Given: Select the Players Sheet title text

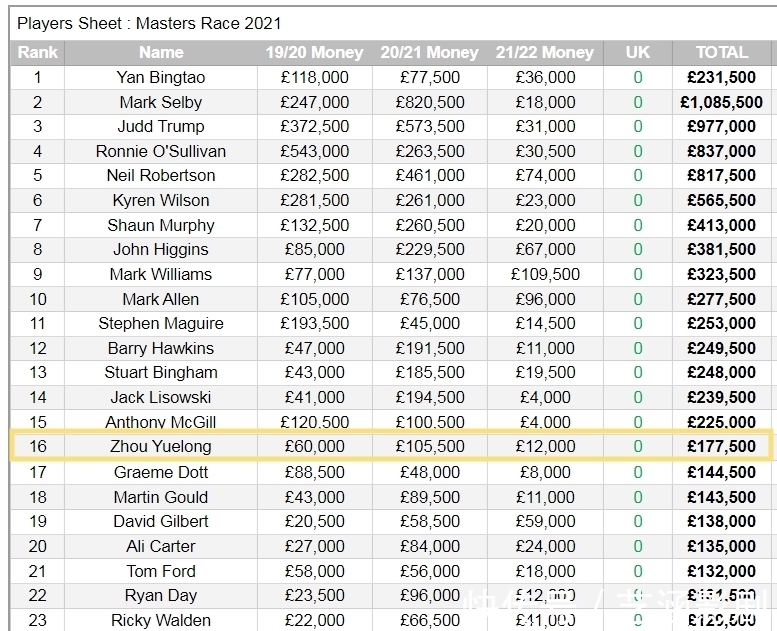Looking at the screenshot, I should [149, 23].
